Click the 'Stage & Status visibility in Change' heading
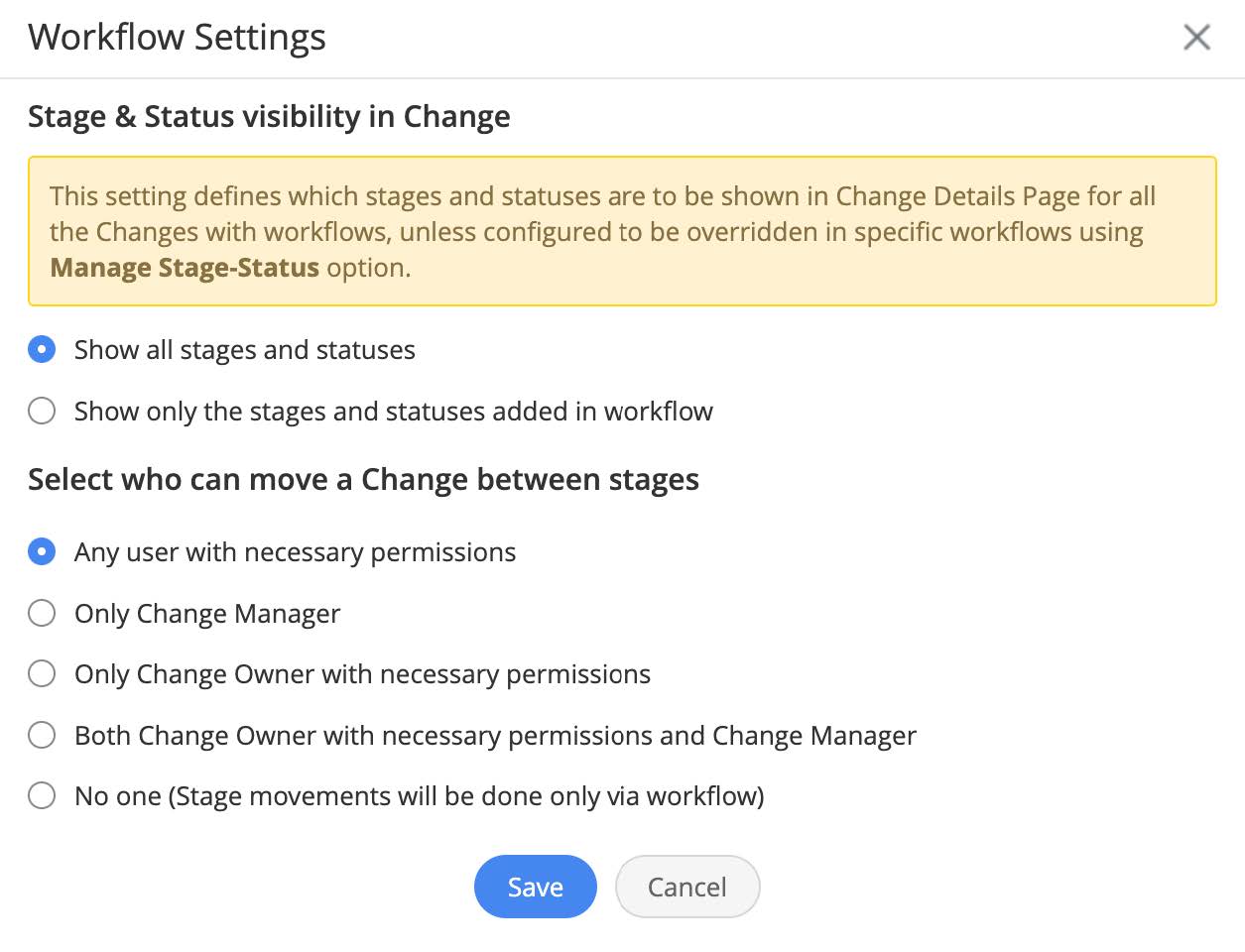This screenshot has width=1245, height=952. pyautogui.click(x=269, y=117)
